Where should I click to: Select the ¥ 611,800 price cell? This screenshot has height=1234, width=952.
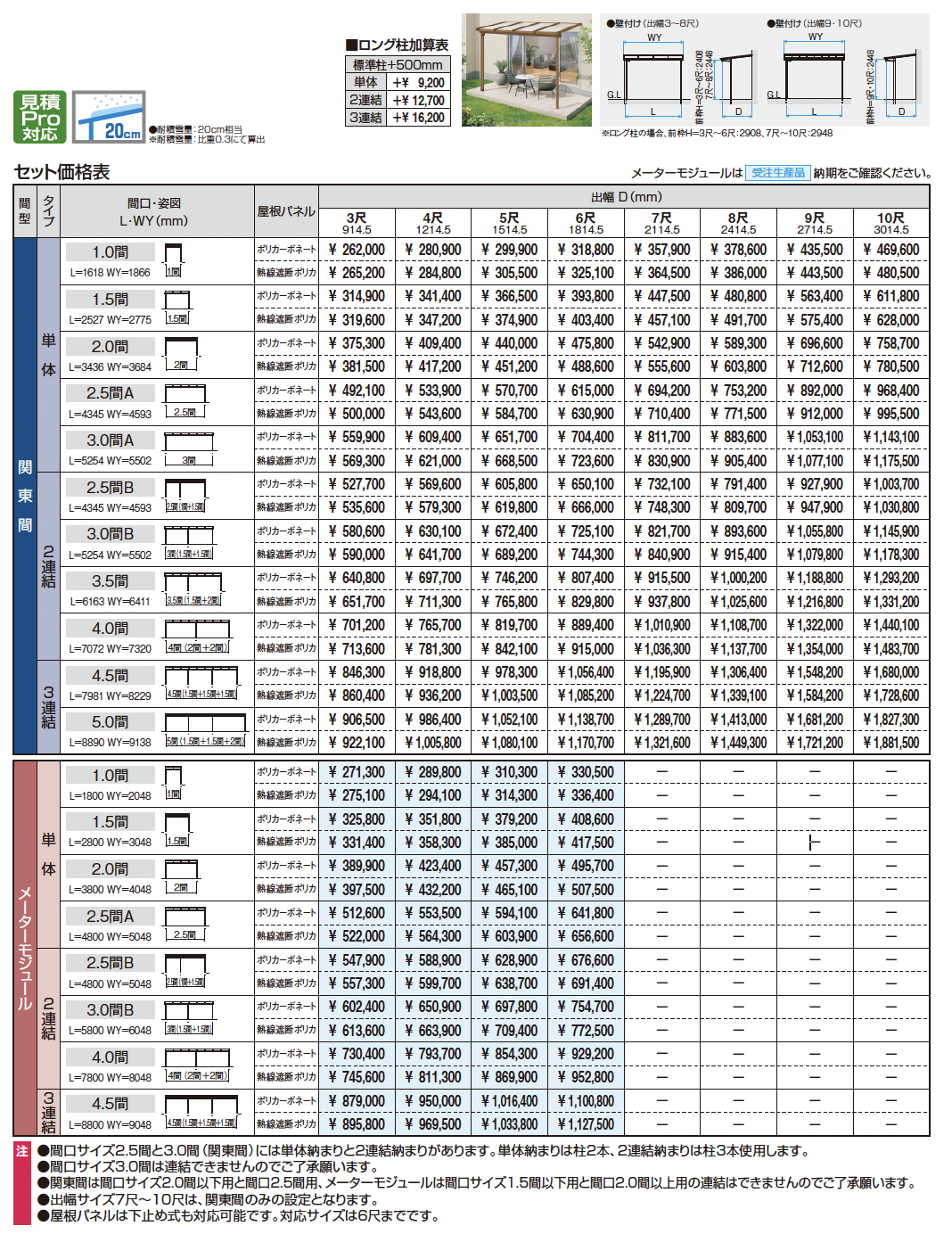point(891,296)
